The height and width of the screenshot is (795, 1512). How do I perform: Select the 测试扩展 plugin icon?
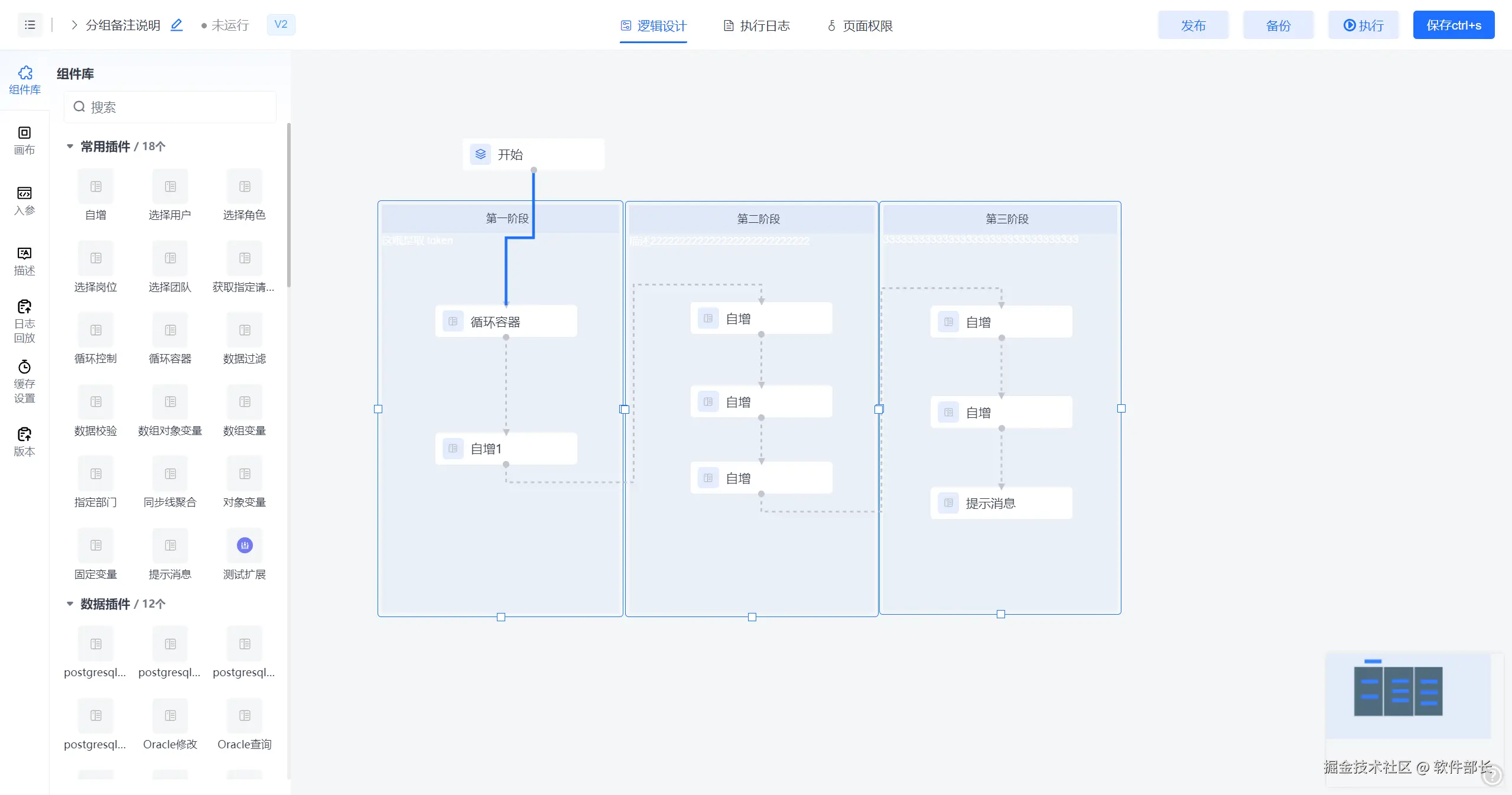pos(245,545)
